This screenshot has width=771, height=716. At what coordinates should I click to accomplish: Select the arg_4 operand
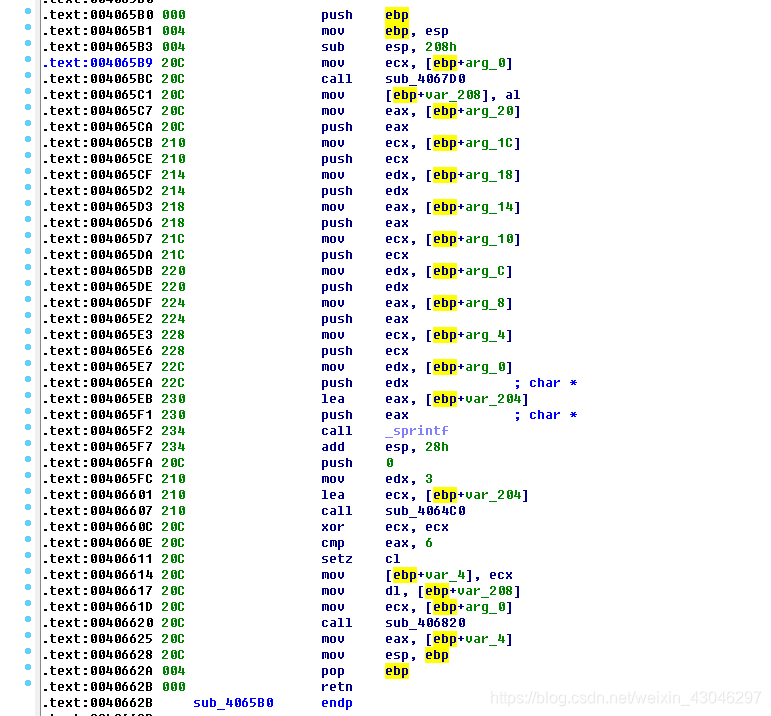pyautogui.click(x=485, y=335)
